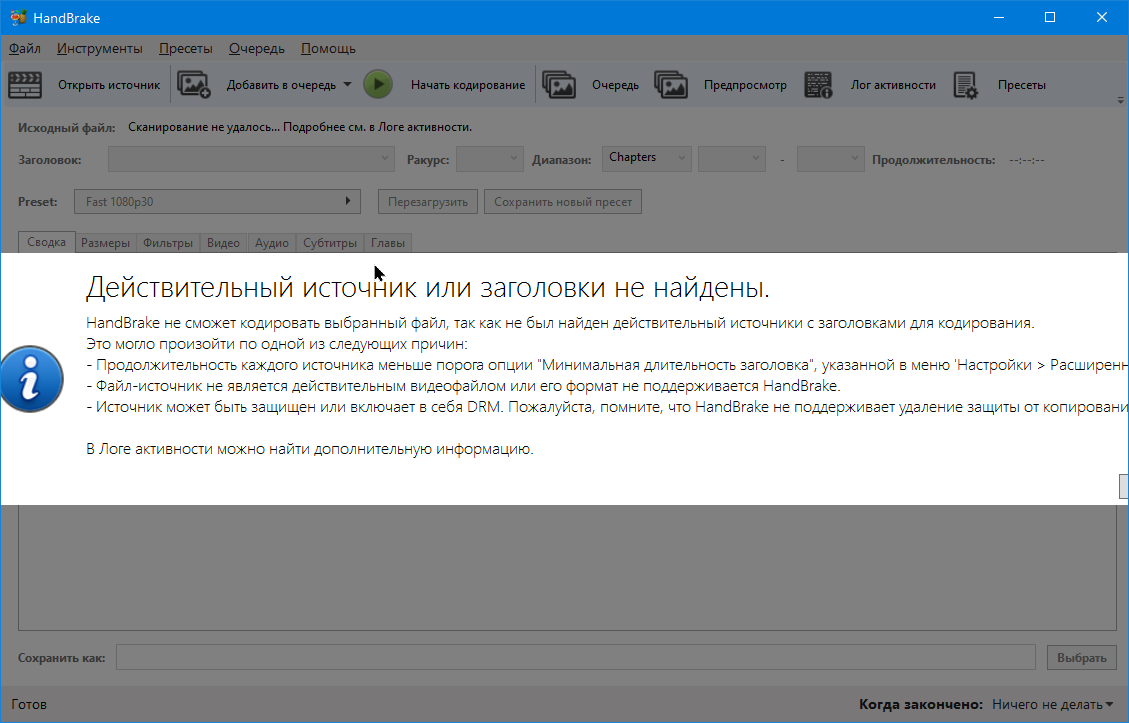Click HandBrake pineapple icon in title bar

click(18, 17)
